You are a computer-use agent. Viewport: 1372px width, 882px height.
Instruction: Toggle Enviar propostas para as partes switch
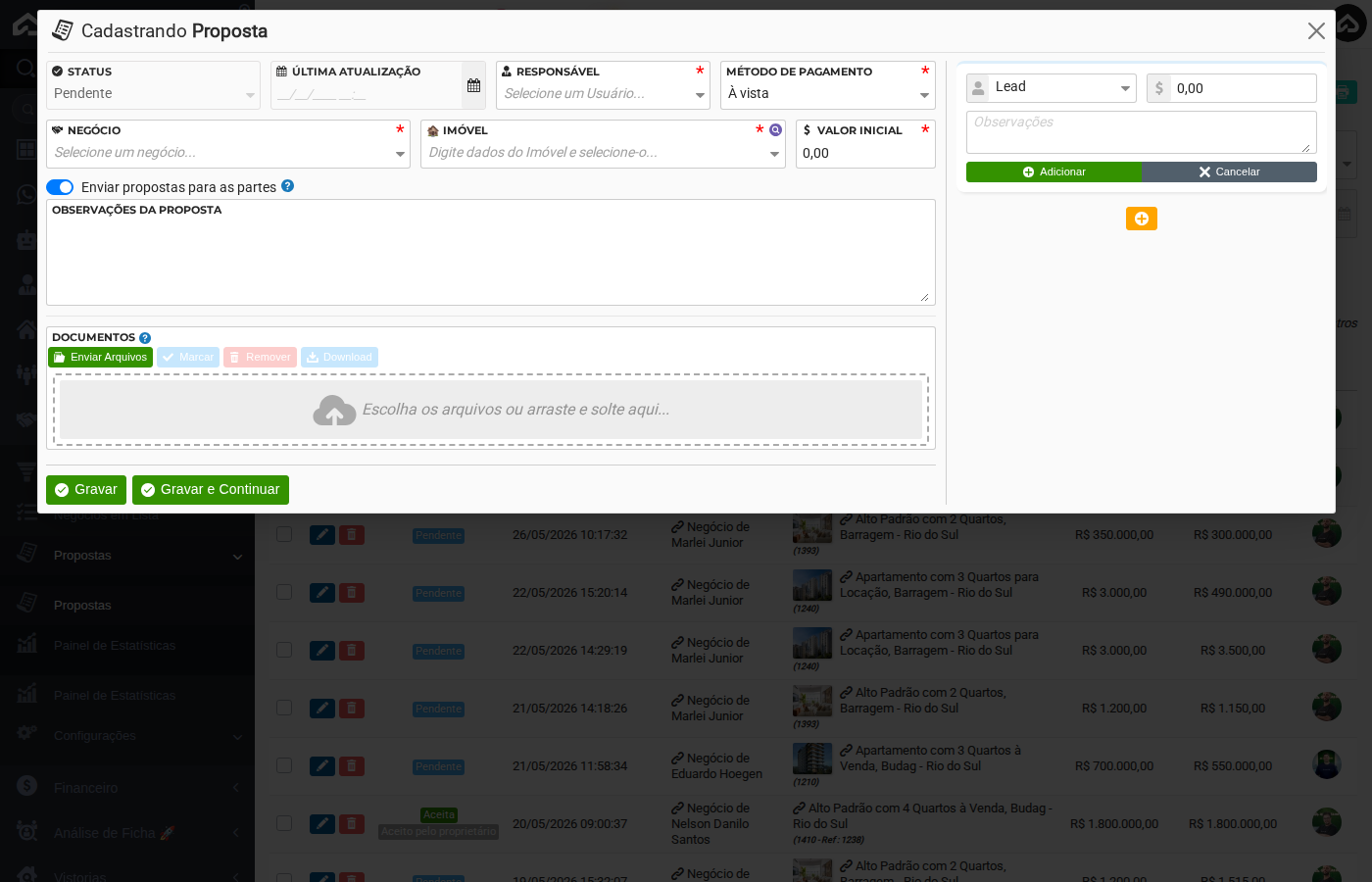(60, 187)
